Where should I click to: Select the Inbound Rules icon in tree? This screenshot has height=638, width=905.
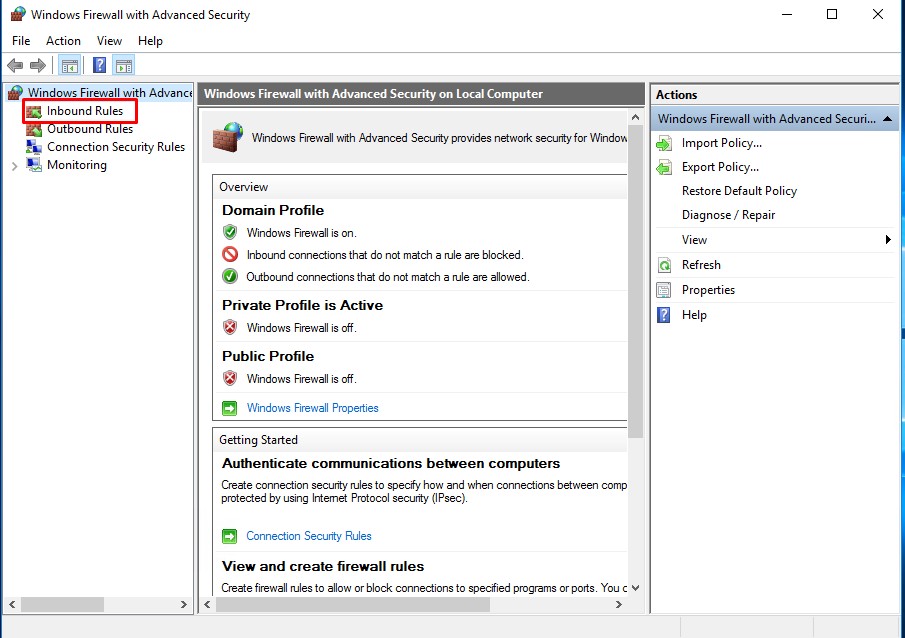(34, 111)
